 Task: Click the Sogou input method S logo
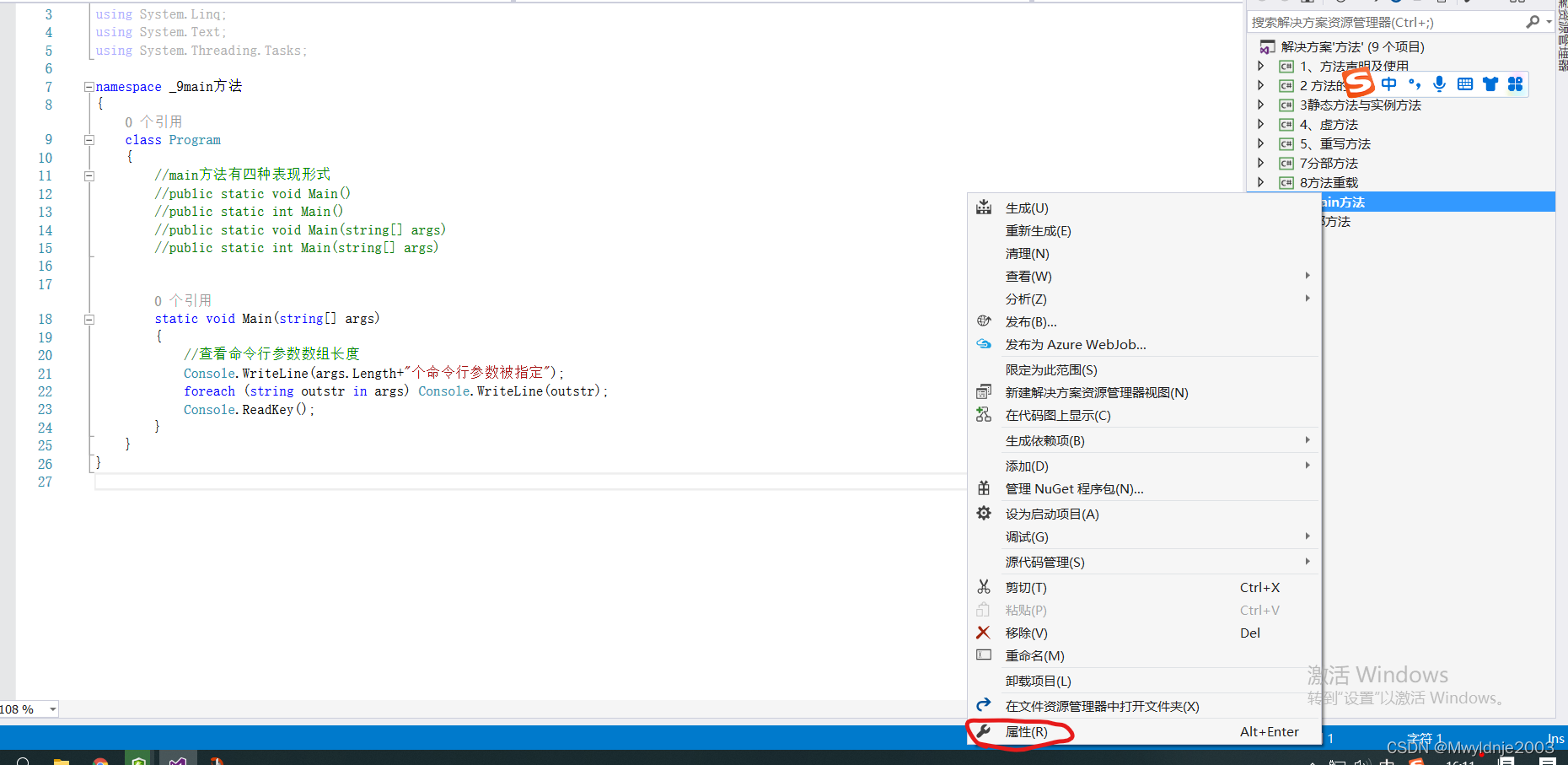point(1358,83)
